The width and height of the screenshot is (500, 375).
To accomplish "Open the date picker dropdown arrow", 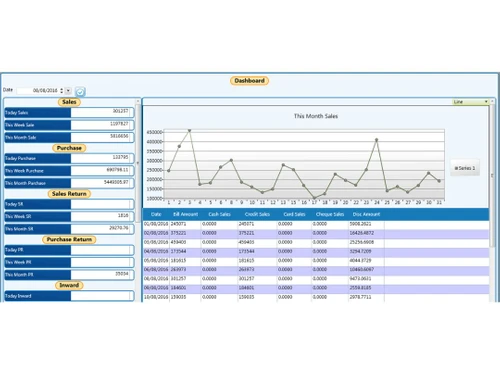I will pyautogui.click(x=68, y=90).
